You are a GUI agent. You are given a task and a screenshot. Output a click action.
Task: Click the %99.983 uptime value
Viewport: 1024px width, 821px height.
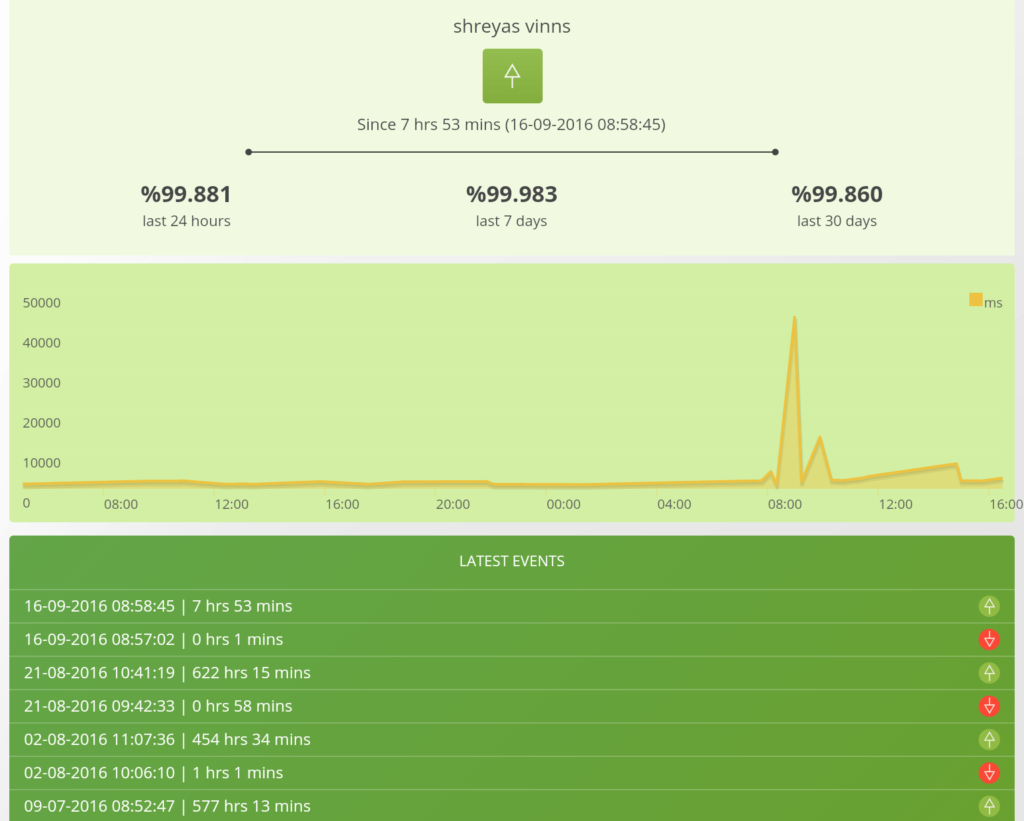(x=511, y=194)
